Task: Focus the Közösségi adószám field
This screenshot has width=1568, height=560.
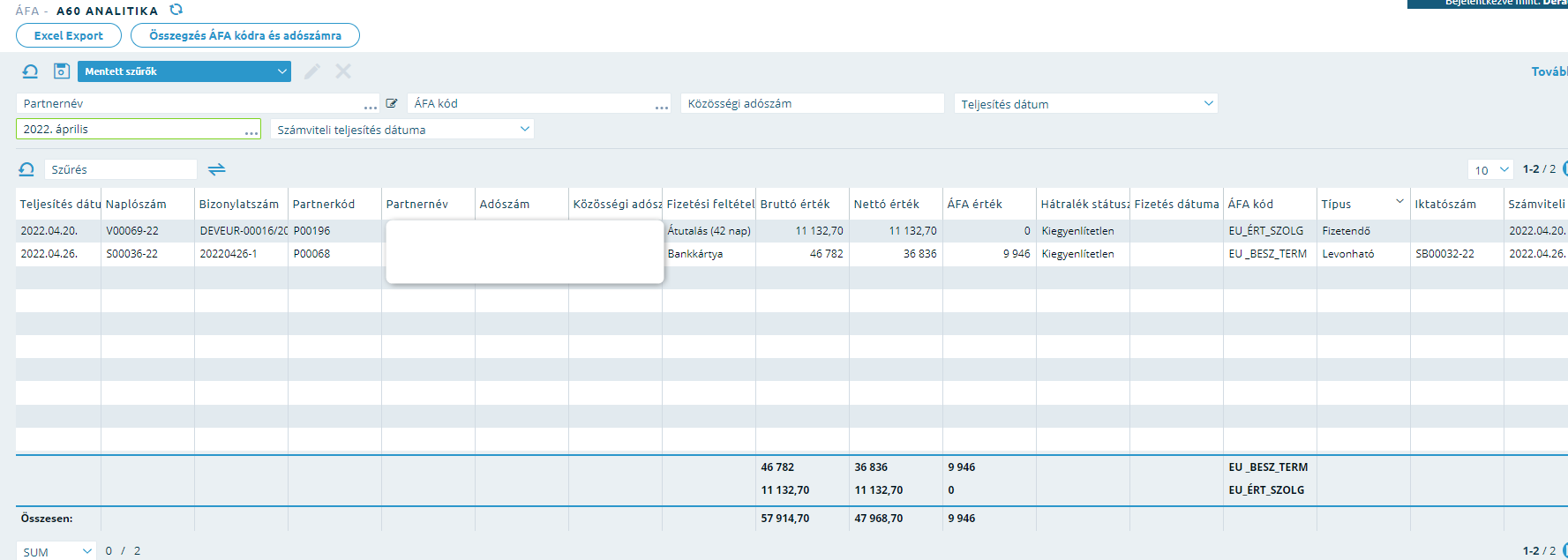Action: (x=813, y=103)
